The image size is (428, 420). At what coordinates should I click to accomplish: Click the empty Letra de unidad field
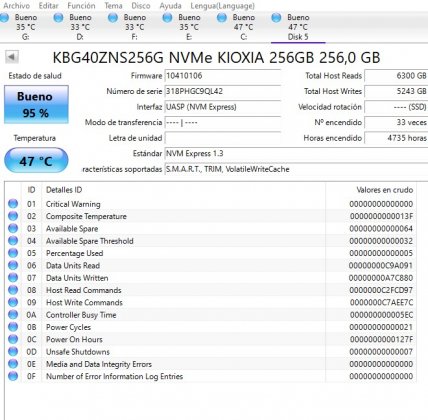click(x=223, y=138)
